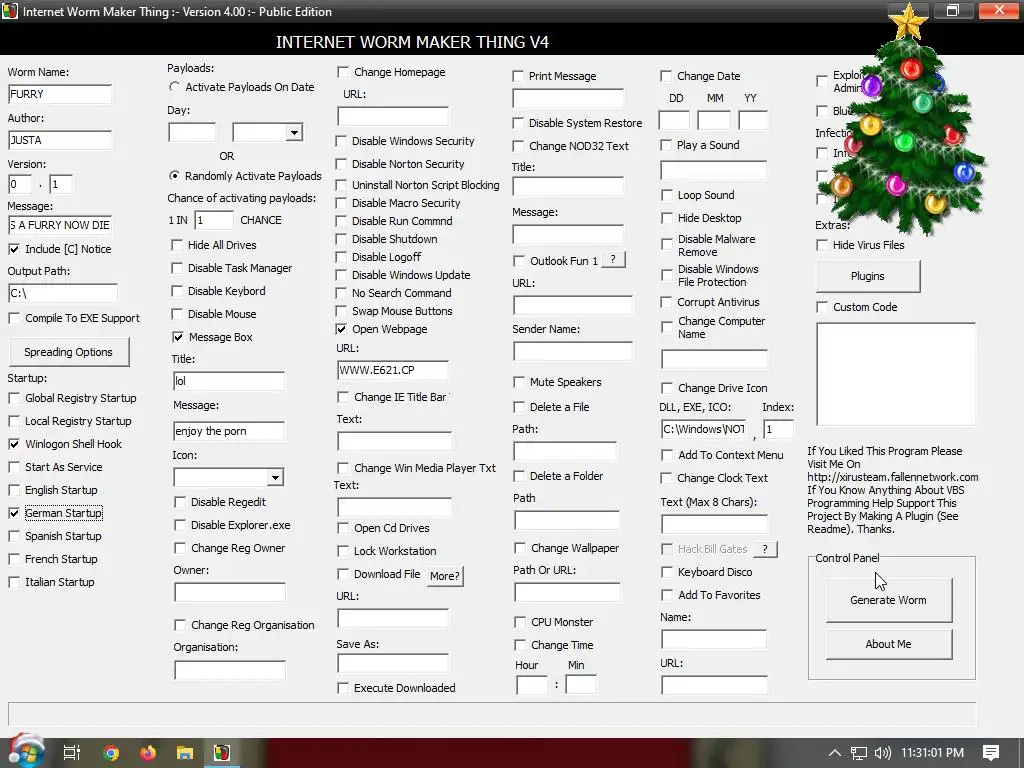1024x768 pixels.
Task: Check the Keyboard Disco checkbox
Action: coord(667,572)
